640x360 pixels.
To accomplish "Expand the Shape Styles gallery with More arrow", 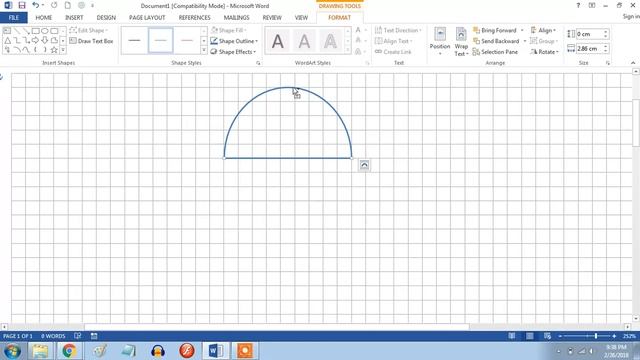I will [x=204, y=50].
